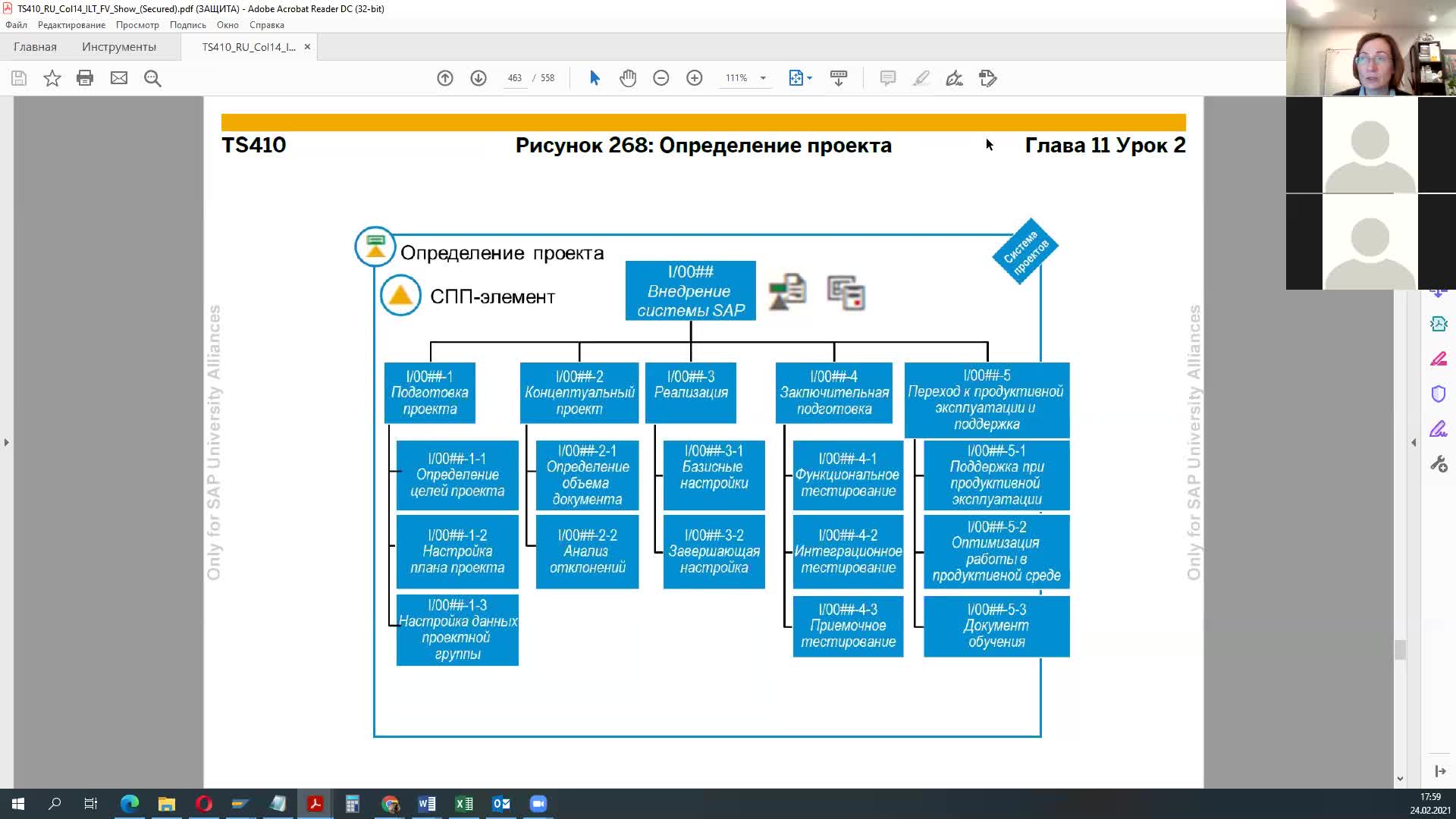1456x819 pixels.
Task: Close the TS410_RU_Col14 document tab
Action: 307,47
